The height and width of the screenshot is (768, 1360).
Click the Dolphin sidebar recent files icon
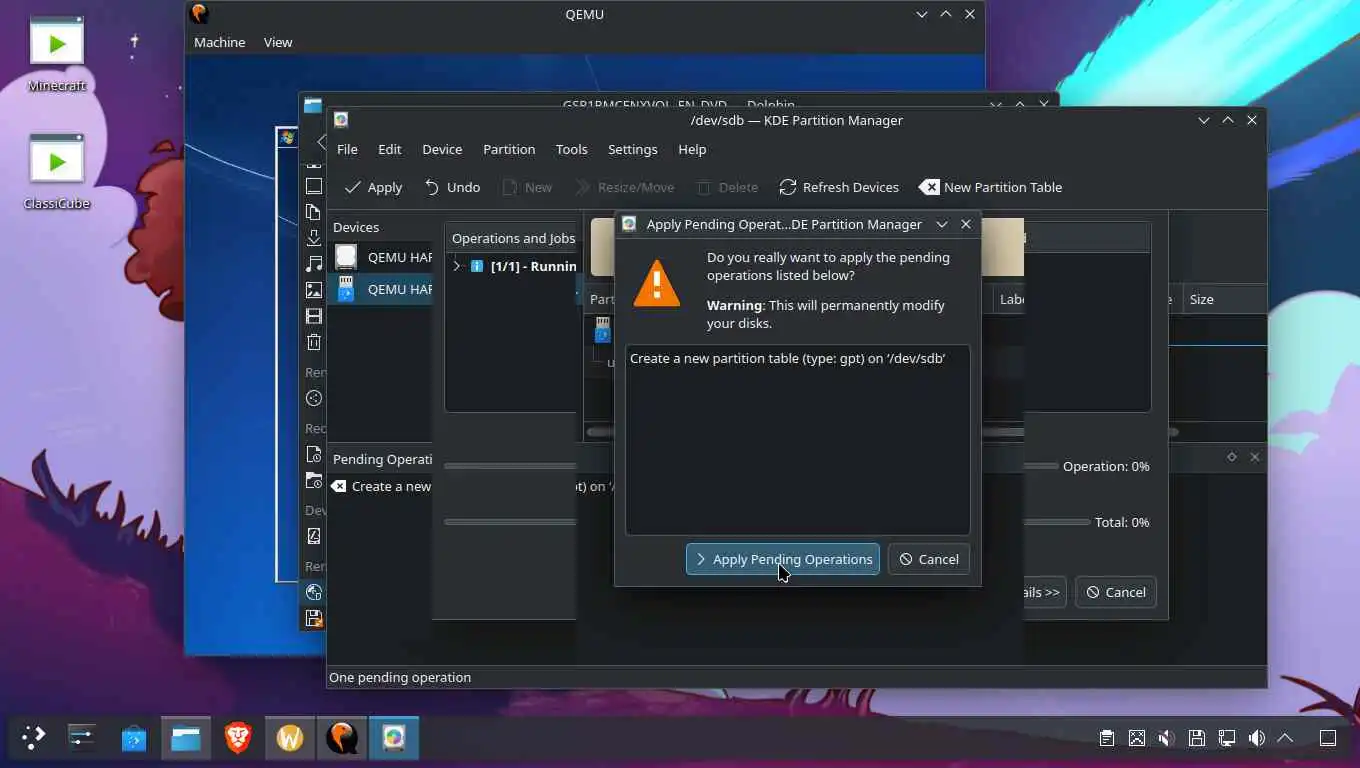tap(314, 454)
